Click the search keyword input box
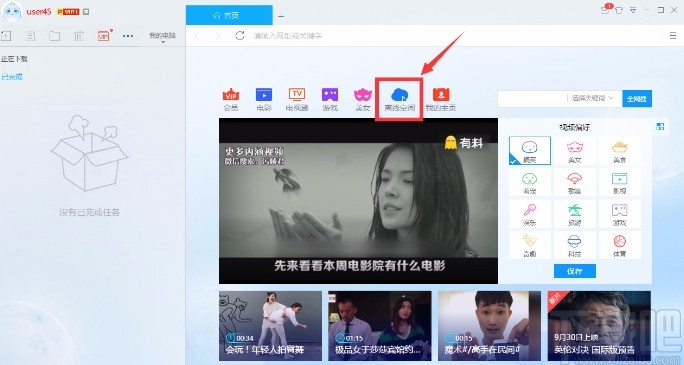 (x=532, y=99)
